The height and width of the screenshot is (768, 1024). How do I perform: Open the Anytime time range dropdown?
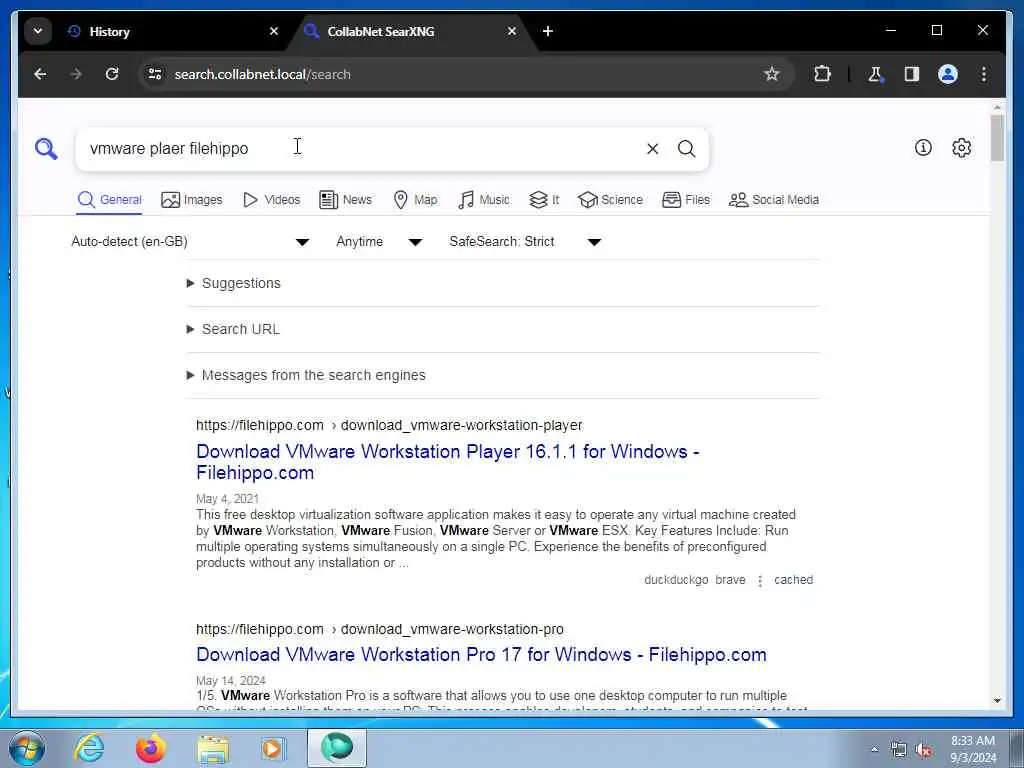click(379, 242)
